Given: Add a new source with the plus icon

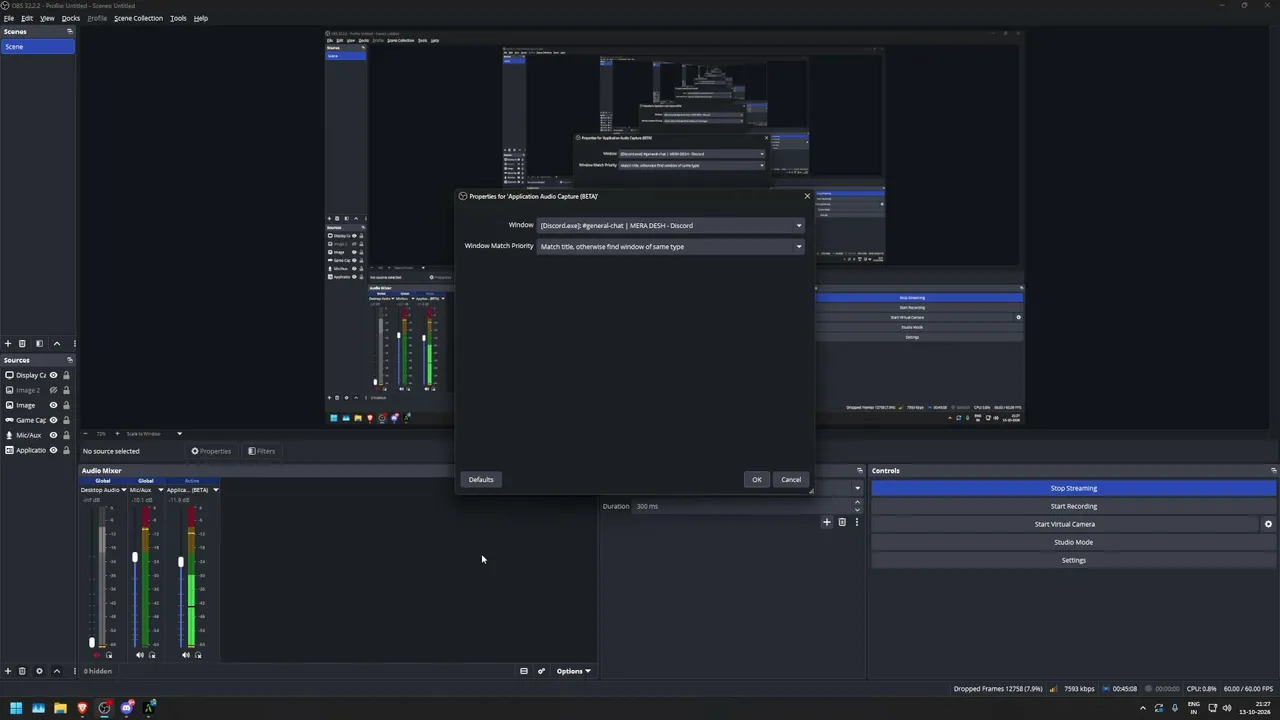Looking at the screenshot, I should pos(7,671).
